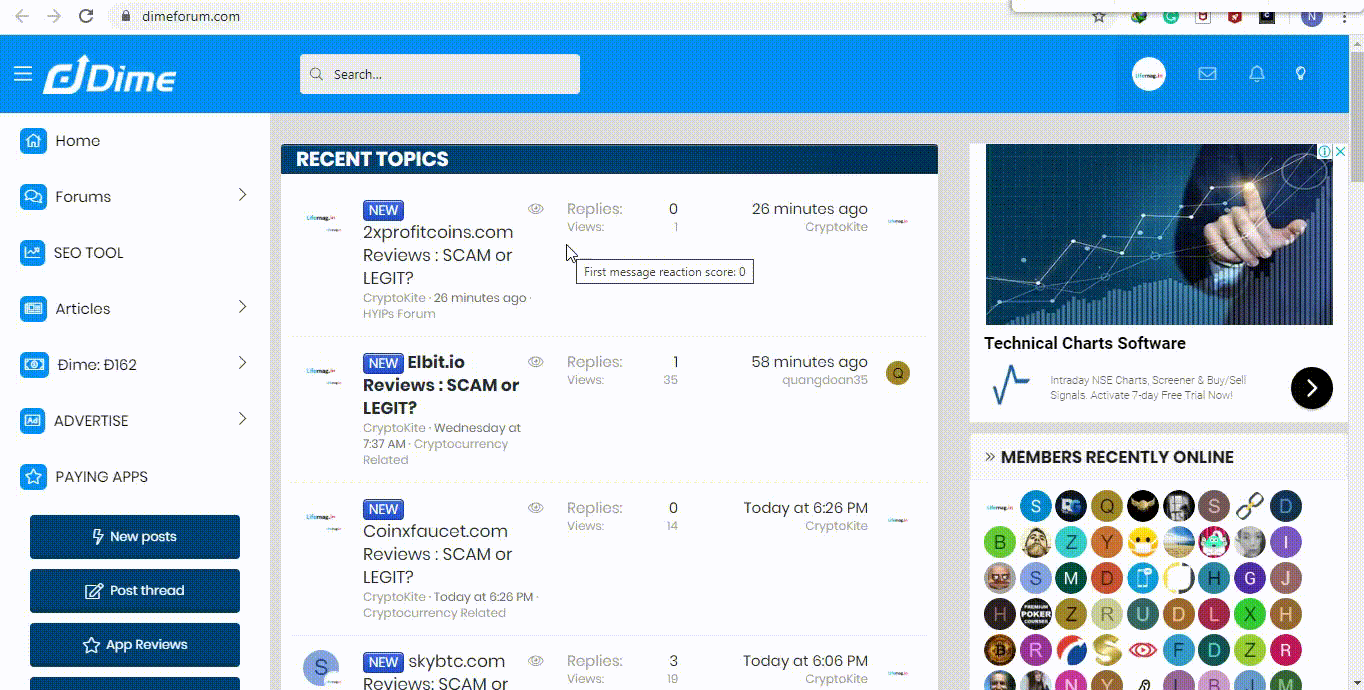Screen dimensions: 1364x690
Task: Open the Elbit.io Reviews thread
Action: coord(441,385)
